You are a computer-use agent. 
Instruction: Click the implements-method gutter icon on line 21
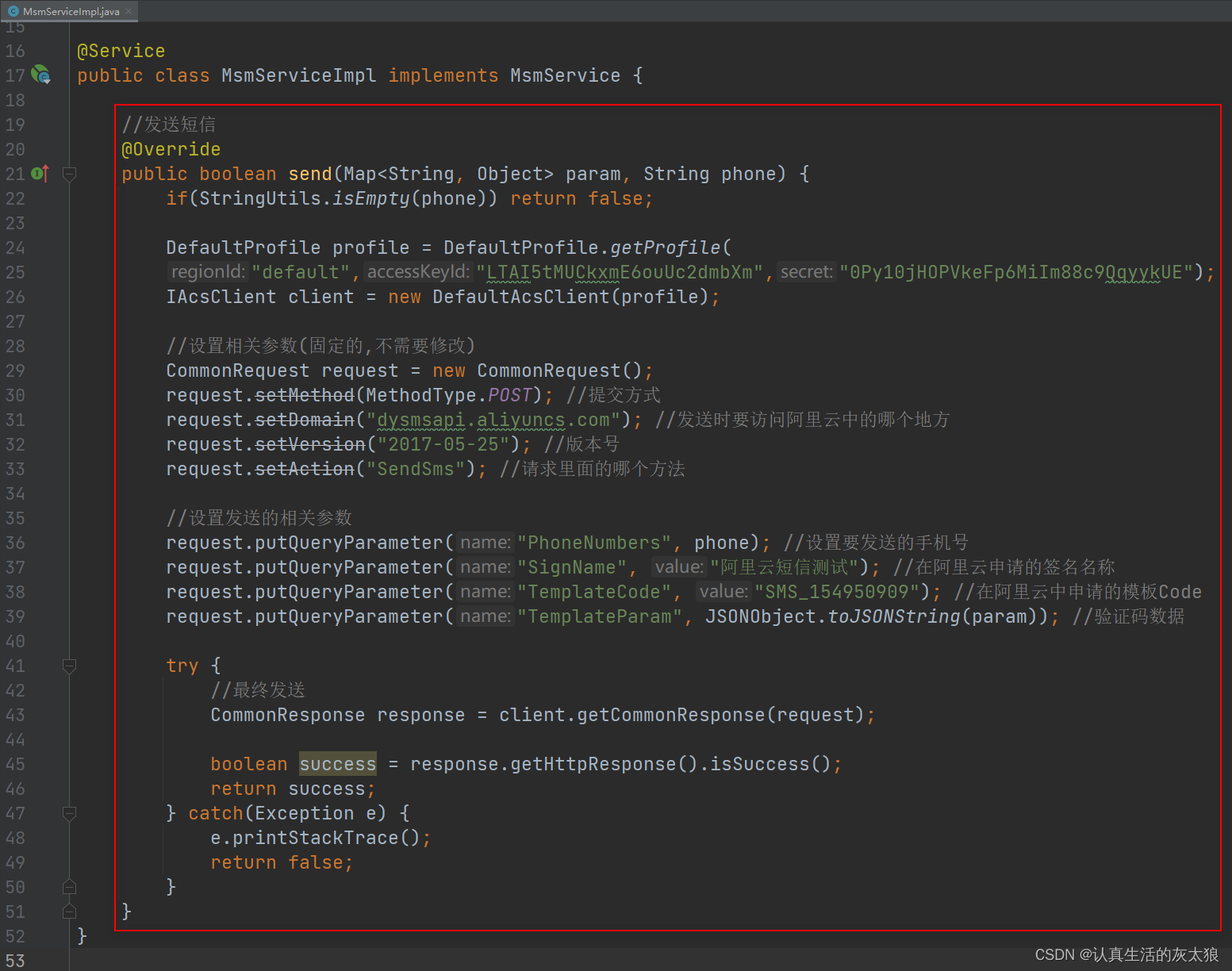(x=40, y=173)
